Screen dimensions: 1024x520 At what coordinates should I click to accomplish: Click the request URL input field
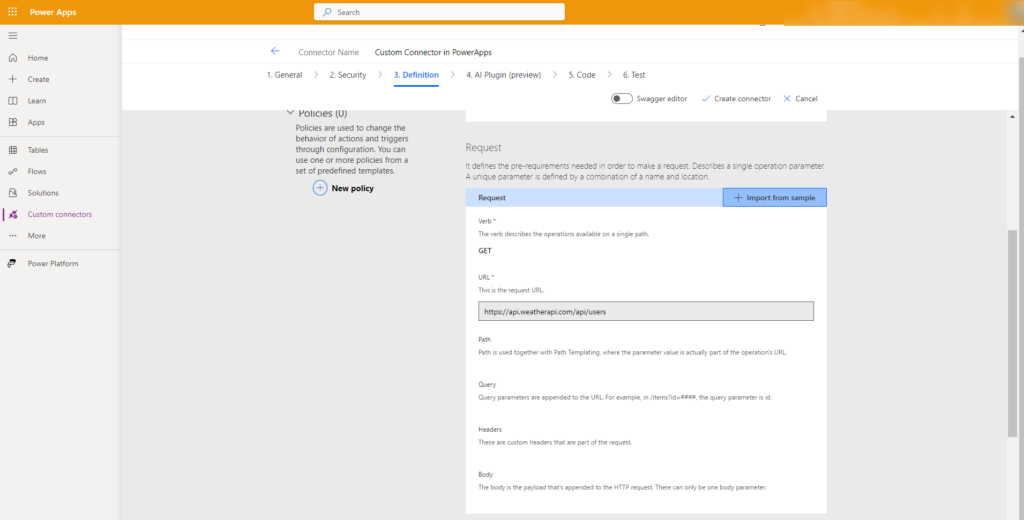646,311
